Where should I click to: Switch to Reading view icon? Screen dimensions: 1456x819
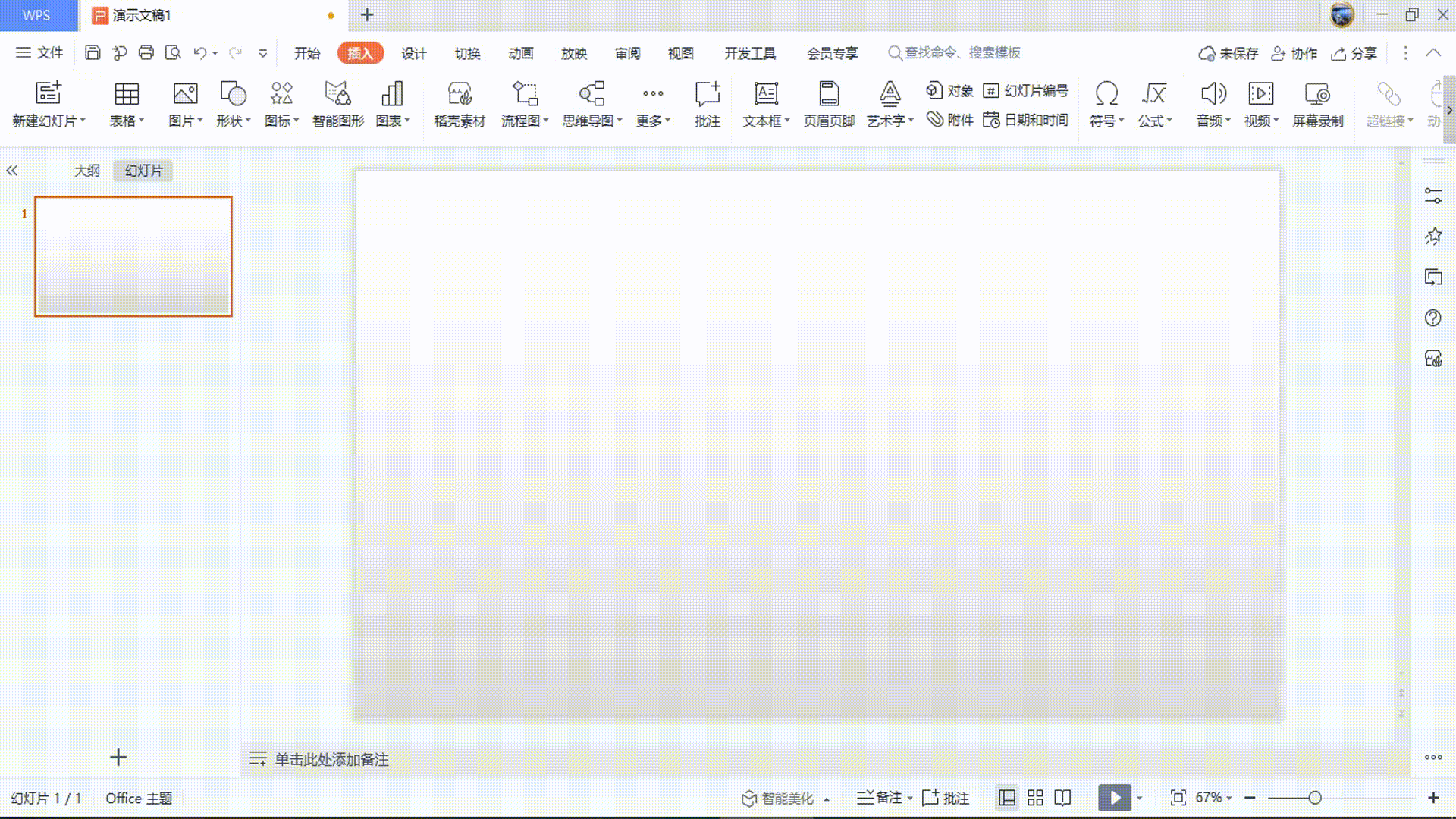tap(1062, 798)
